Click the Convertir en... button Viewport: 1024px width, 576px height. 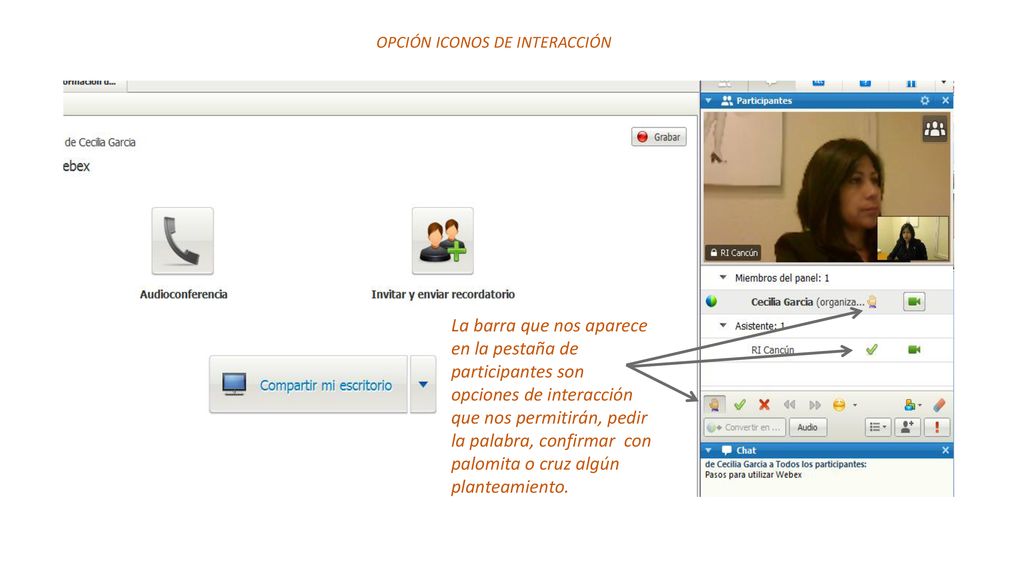pos(744,427)
